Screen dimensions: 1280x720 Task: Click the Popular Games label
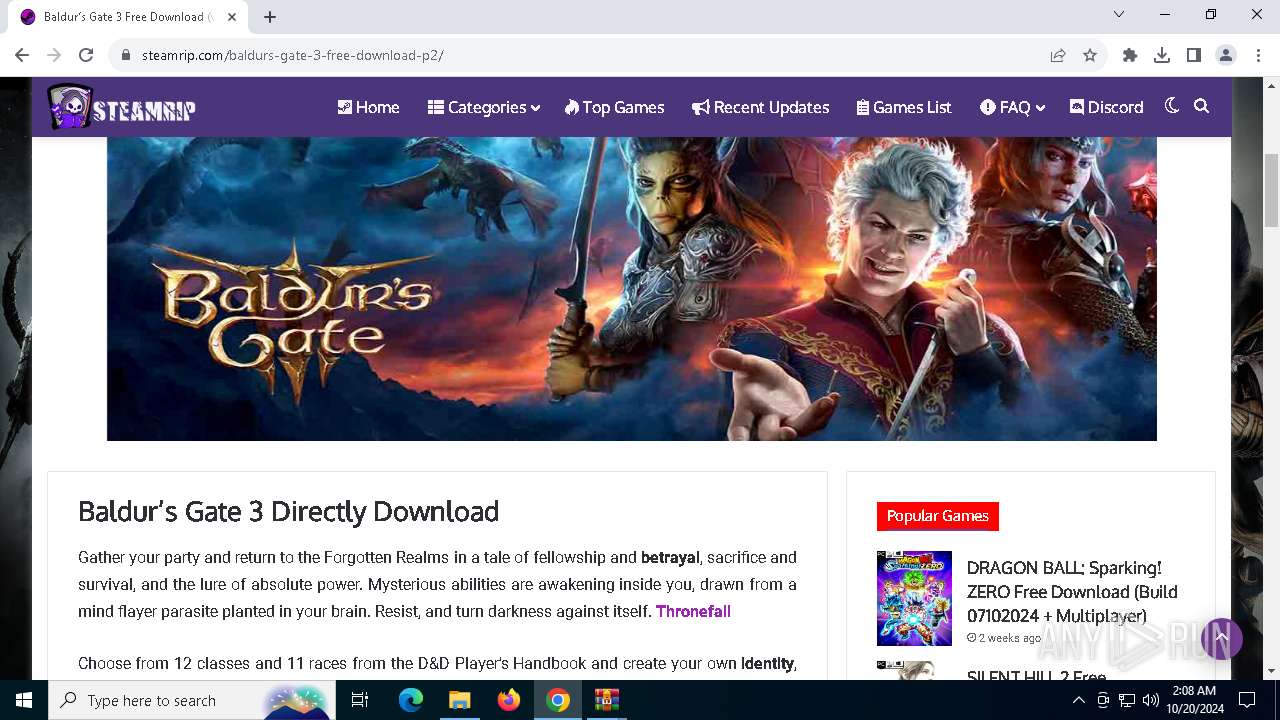(938, 516)
